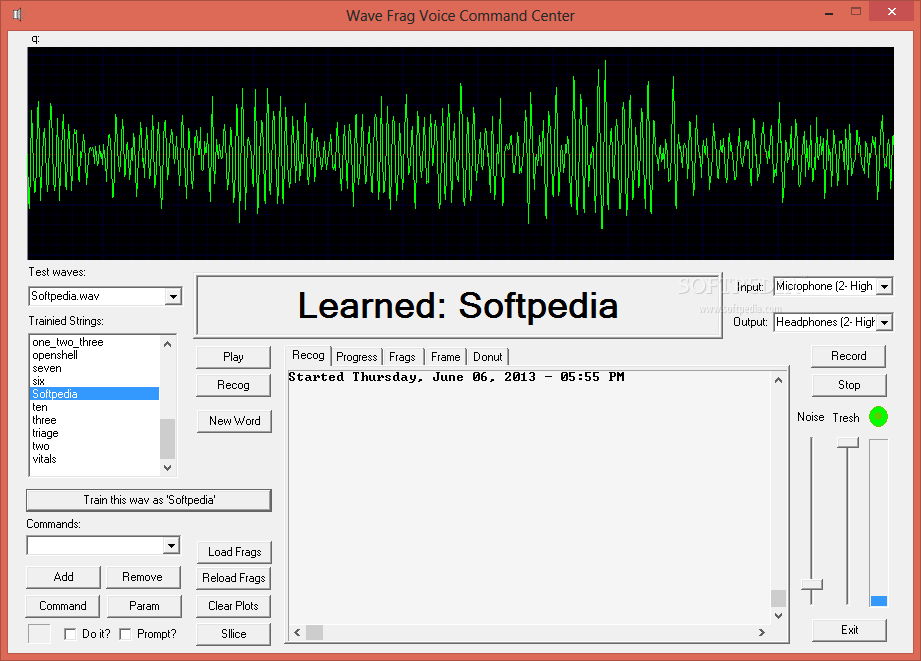Screen dimensions: 921x661
Task: Click the Reload Frags button
Action: click(x=234, y=578)
